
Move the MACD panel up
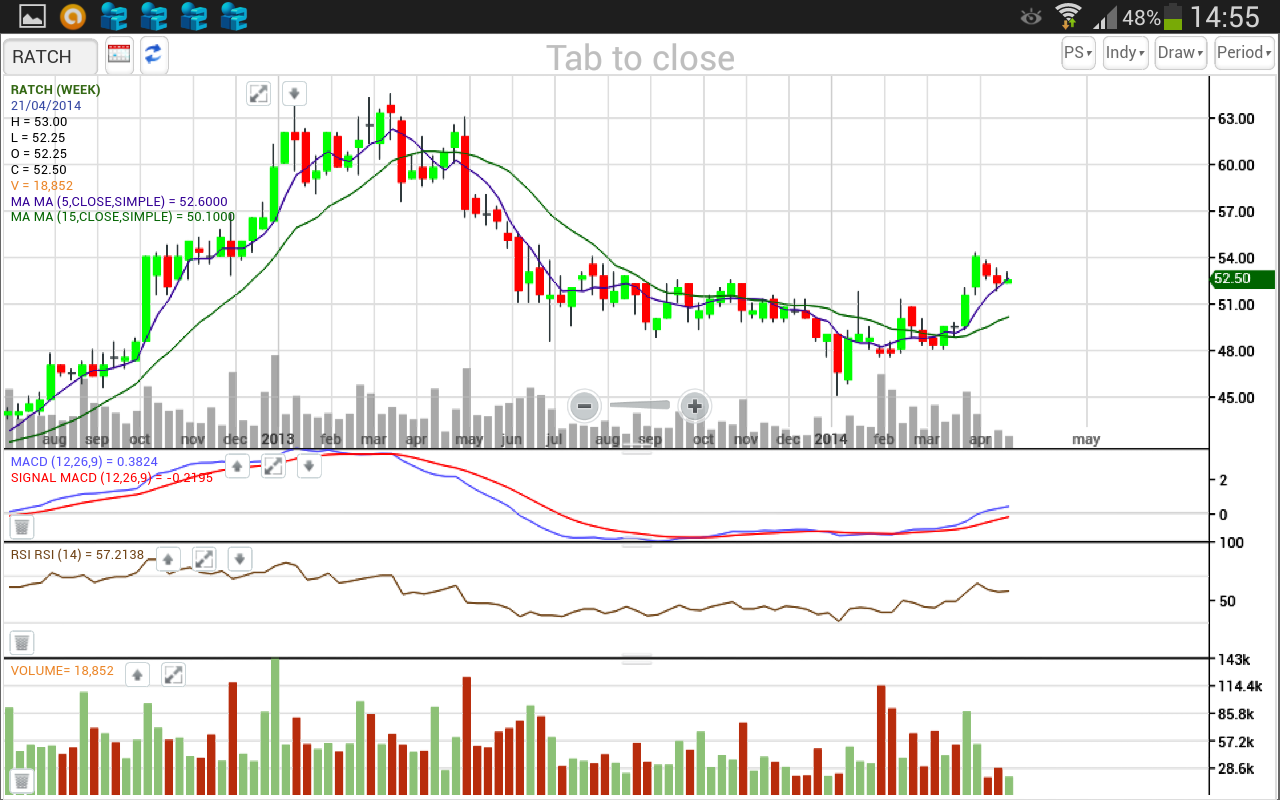(x=237, y=466)
